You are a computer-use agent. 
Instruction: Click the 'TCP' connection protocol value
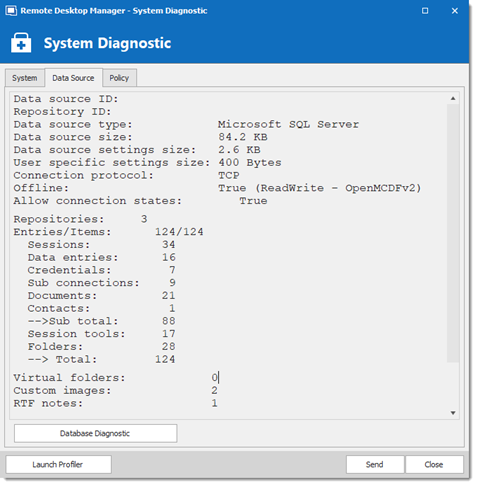click(229, 175)
